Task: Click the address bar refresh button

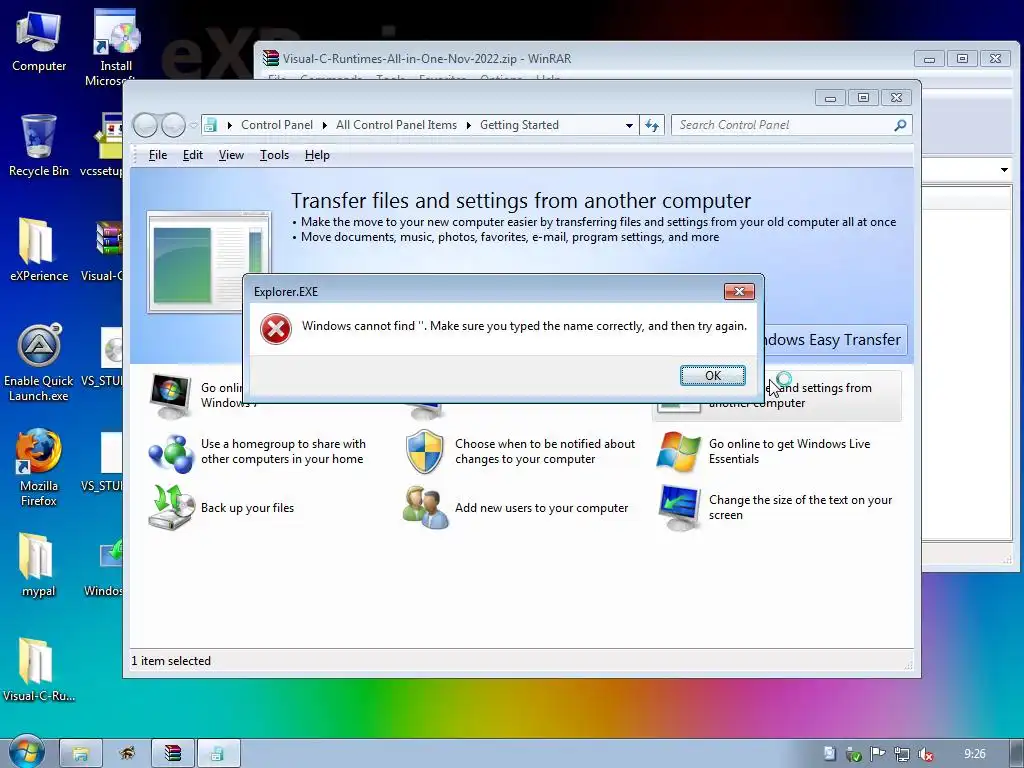Action: (x=652, y=125)
